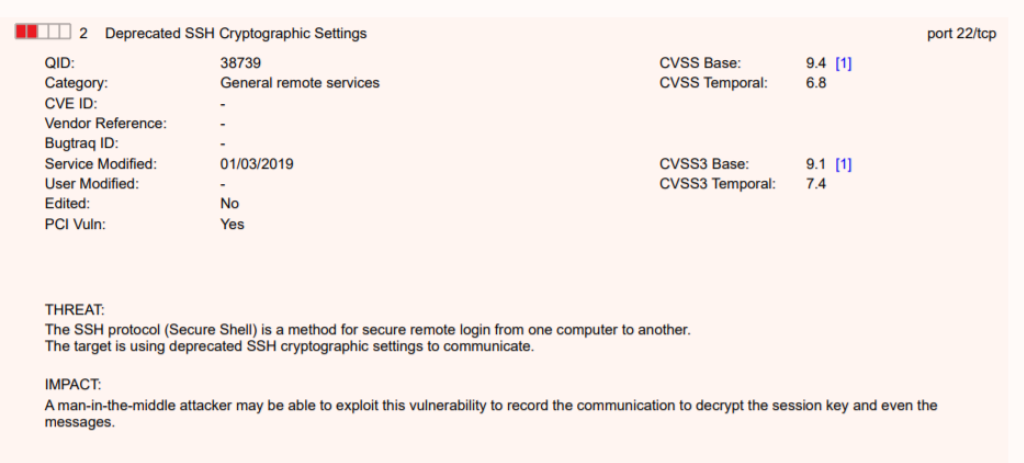Click the port 22/tcp label
1024x463 pixels.
tap(962, 34)
